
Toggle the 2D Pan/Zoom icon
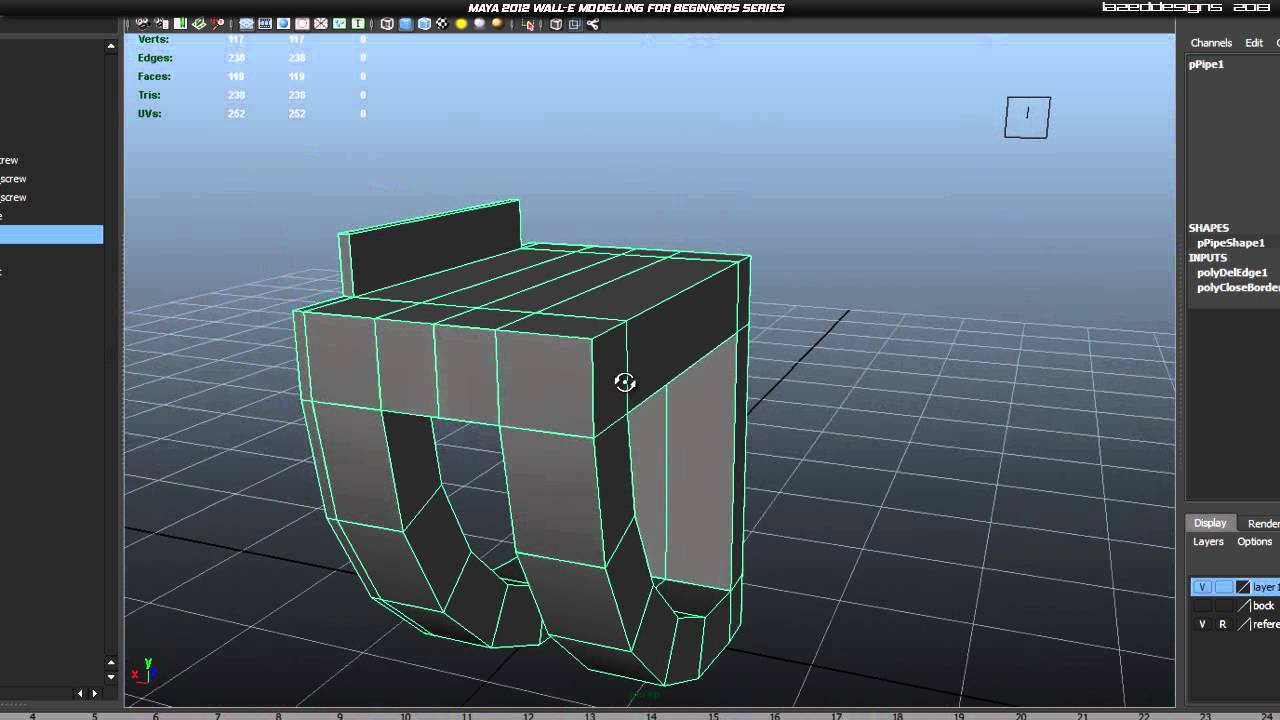[x=218, y=24]
